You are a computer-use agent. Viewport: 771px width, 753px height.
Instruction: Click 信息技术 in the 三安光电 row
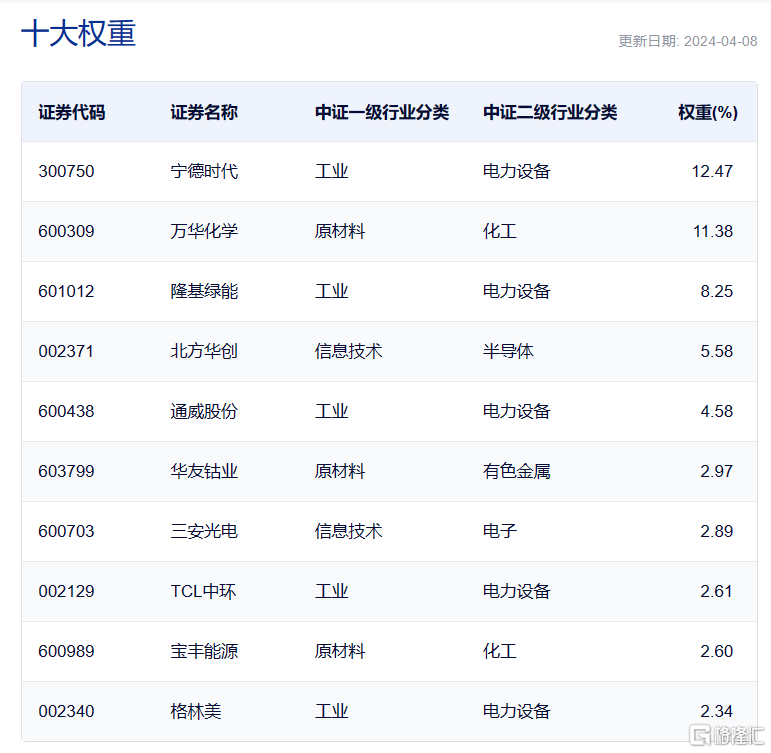point(349,531)
